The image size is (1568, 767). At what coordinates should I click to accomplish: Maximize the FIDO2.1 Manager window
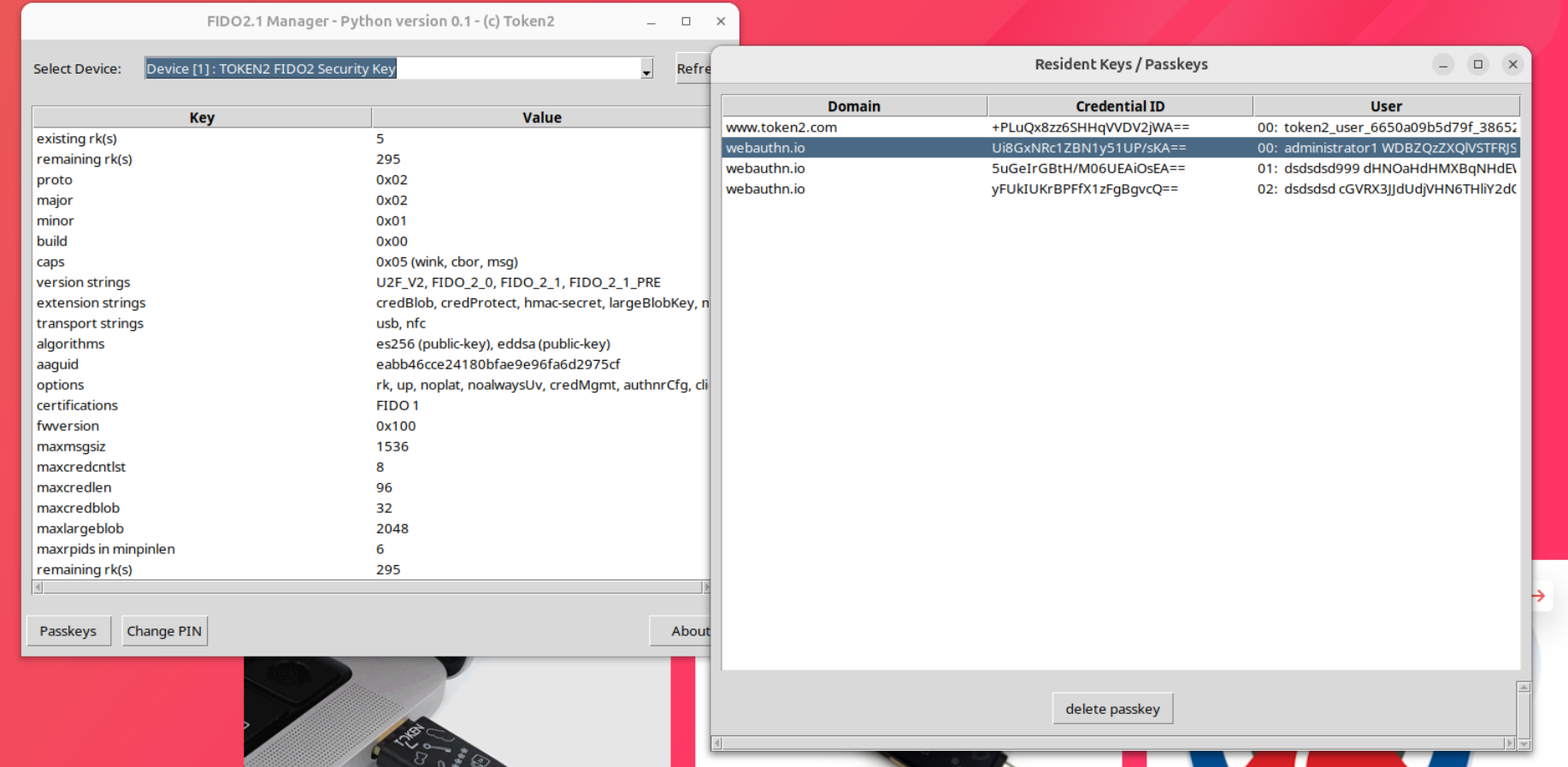tap(686, 22)
